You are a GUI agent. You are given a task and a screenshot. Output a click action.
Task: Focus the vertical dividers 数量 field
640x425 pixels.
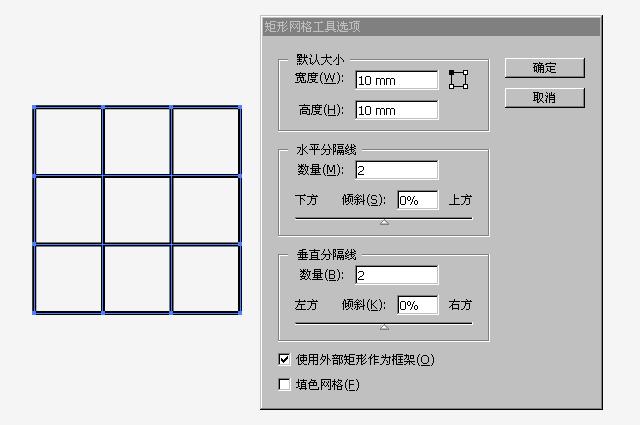[396, 275]
